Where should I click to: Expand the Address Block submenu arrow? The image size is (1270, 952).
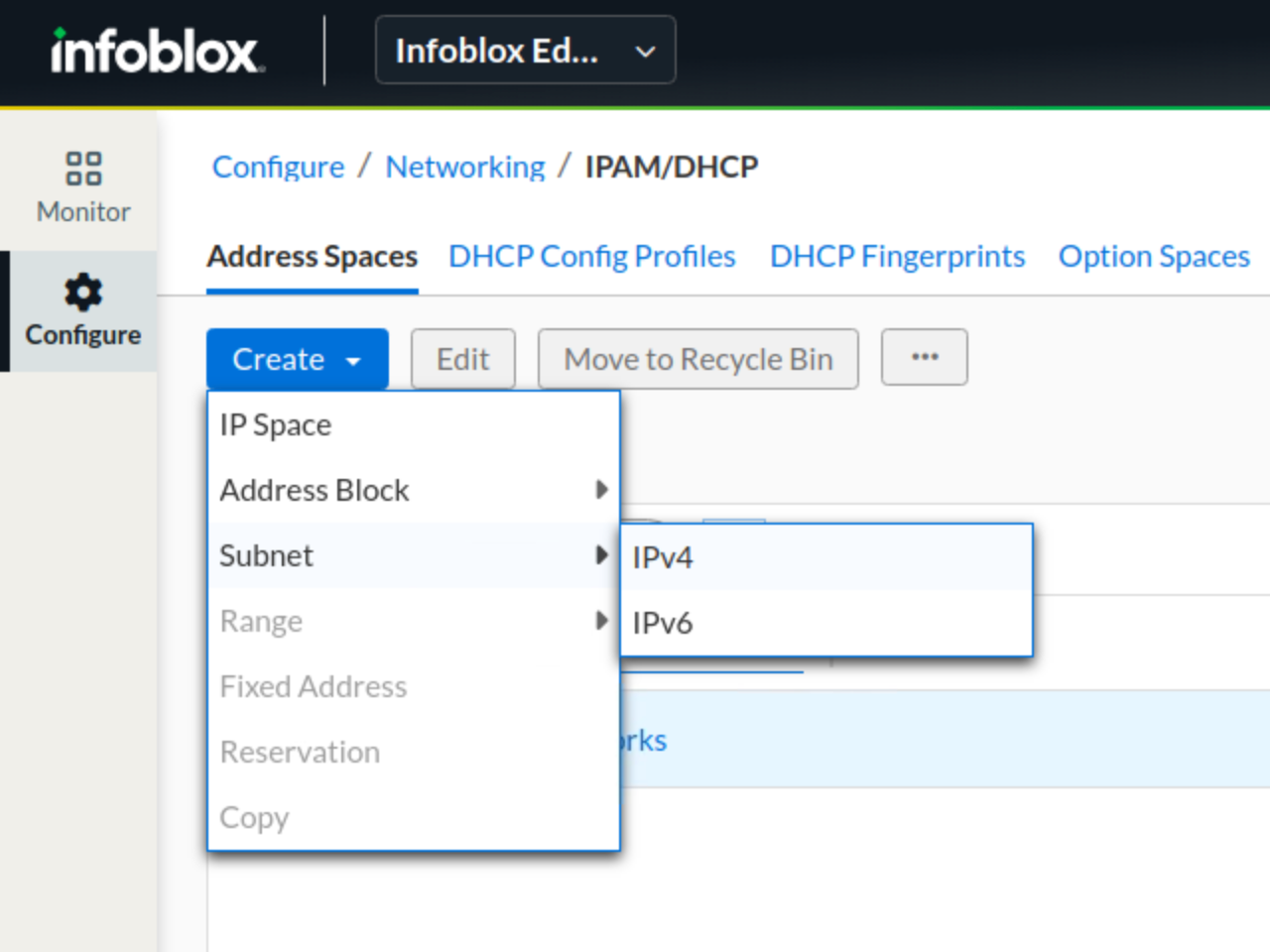coord(600,490)
